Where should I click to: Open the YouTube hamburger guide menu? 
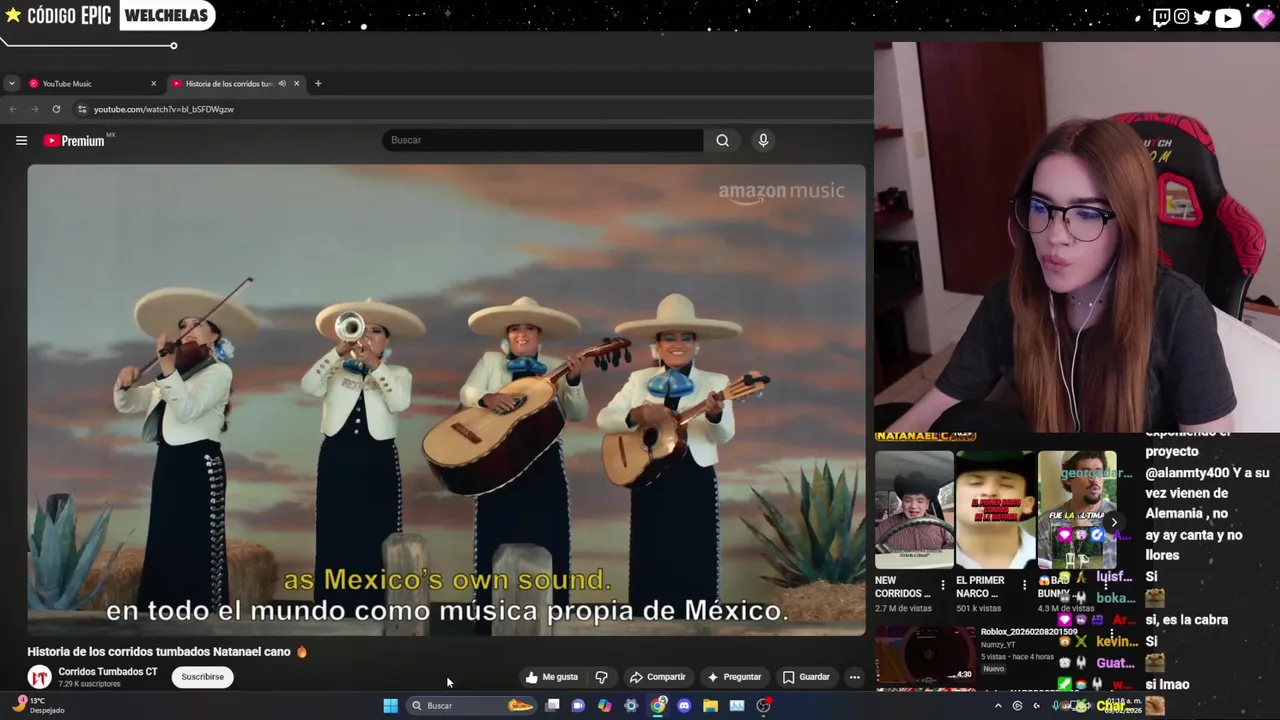pos(21,141)
